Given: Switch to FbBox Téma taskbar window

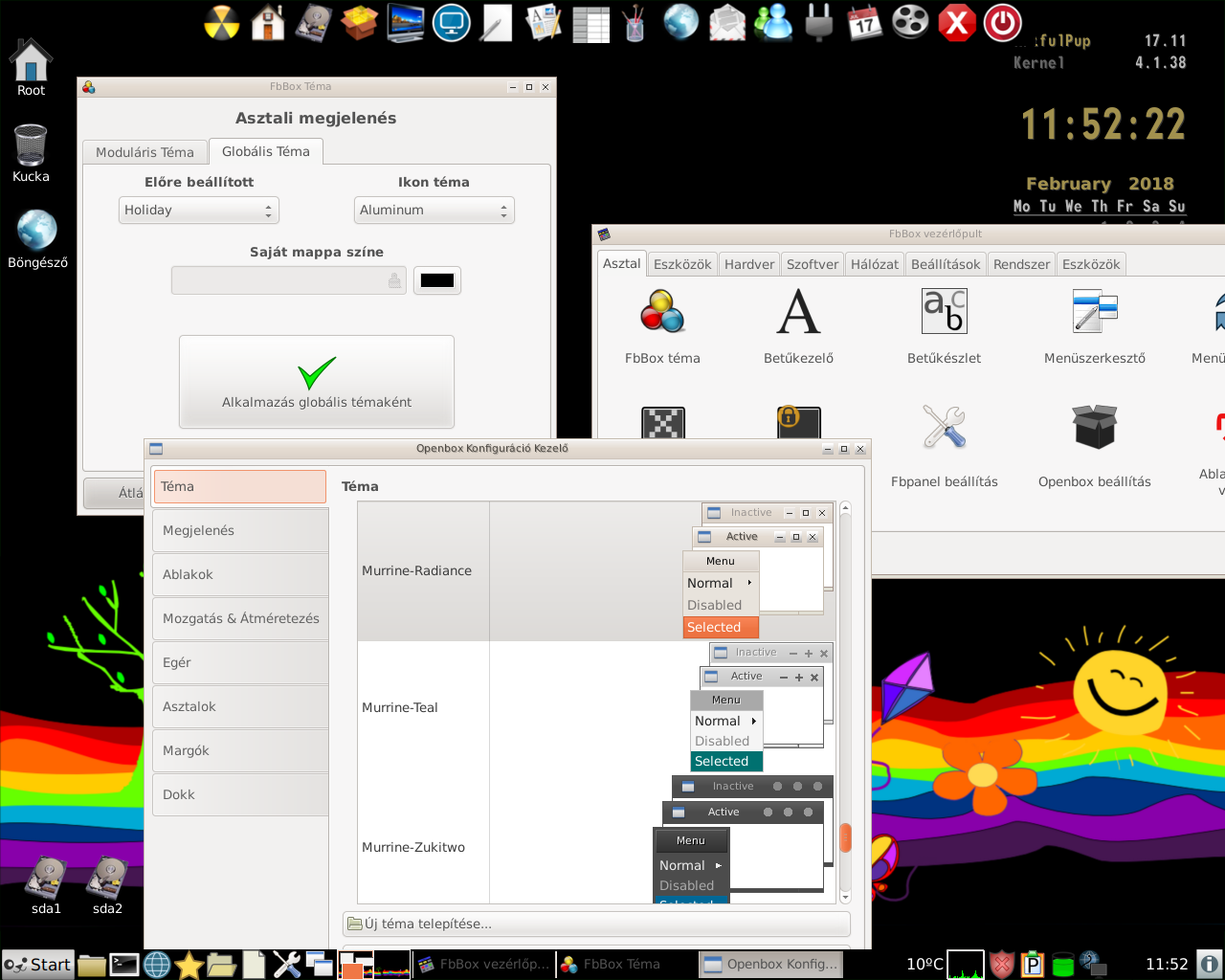Looking at the screenshot, I should point(627,965).
